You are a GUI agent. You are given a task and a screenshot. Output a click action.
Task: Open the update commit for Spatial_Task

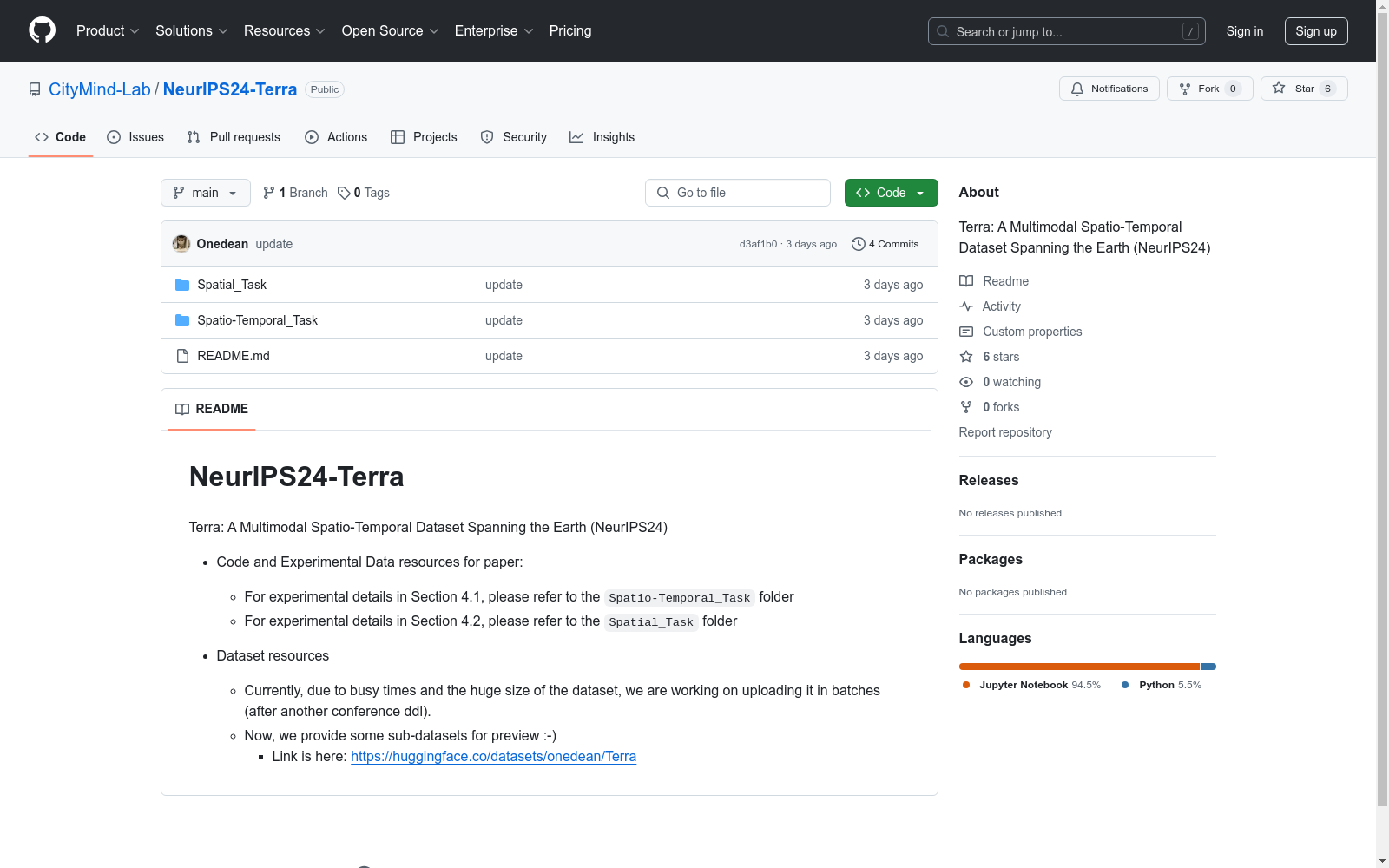point(504,285)
